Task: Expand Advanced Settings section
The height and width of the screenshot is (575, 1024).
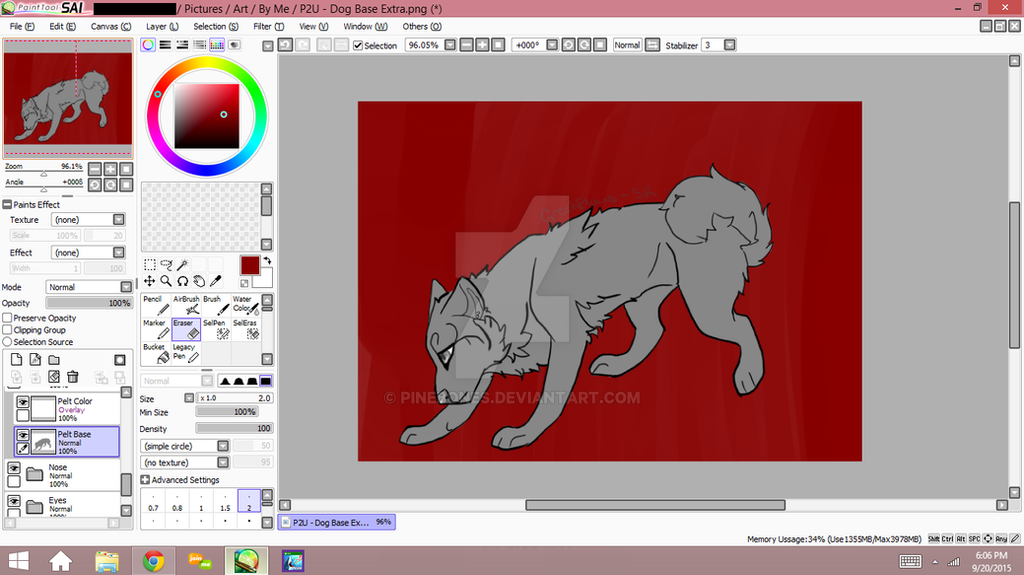Action: pos(145,480)
